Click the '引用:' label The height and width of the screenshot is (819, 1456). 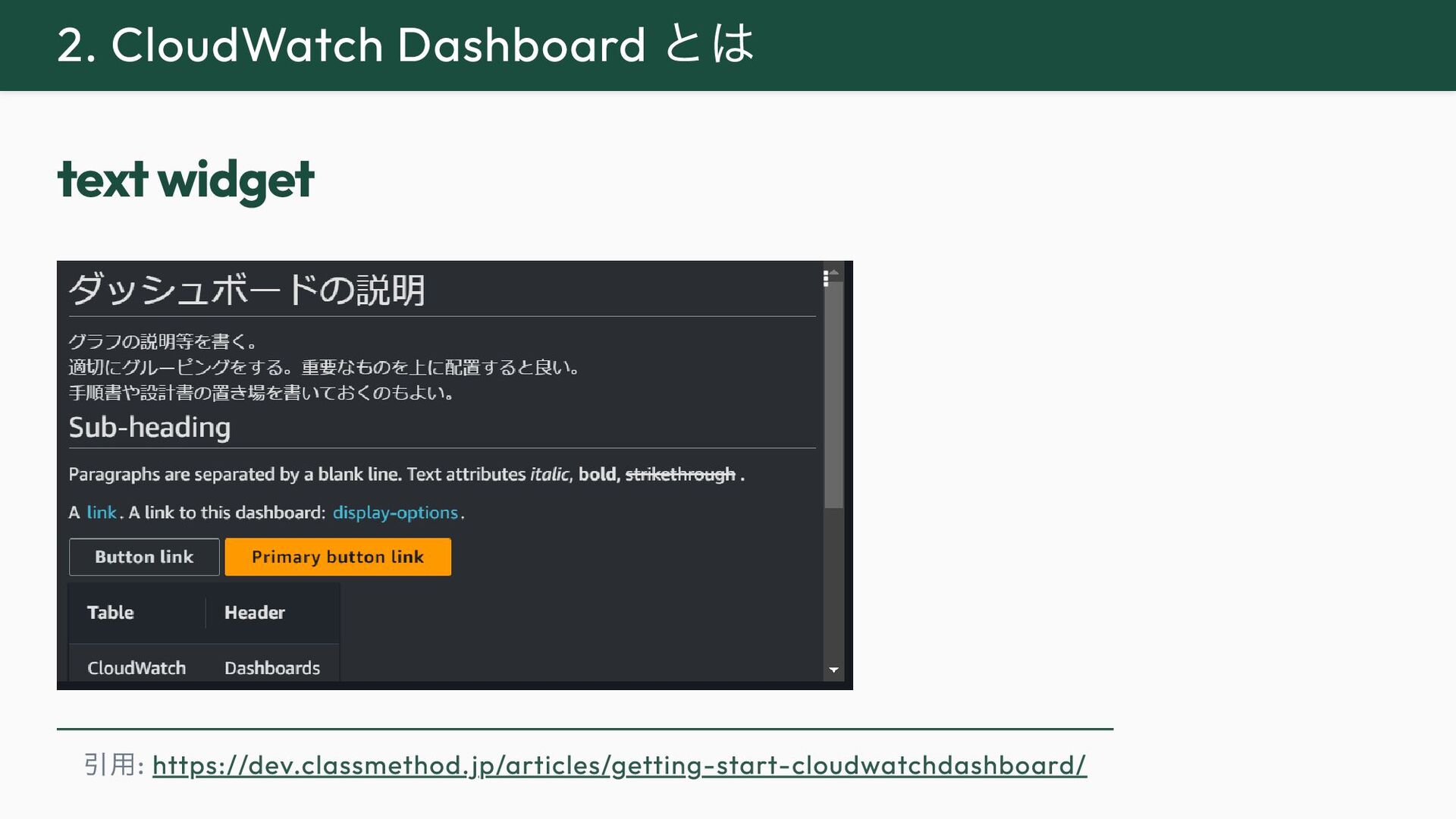coord(114,764)
